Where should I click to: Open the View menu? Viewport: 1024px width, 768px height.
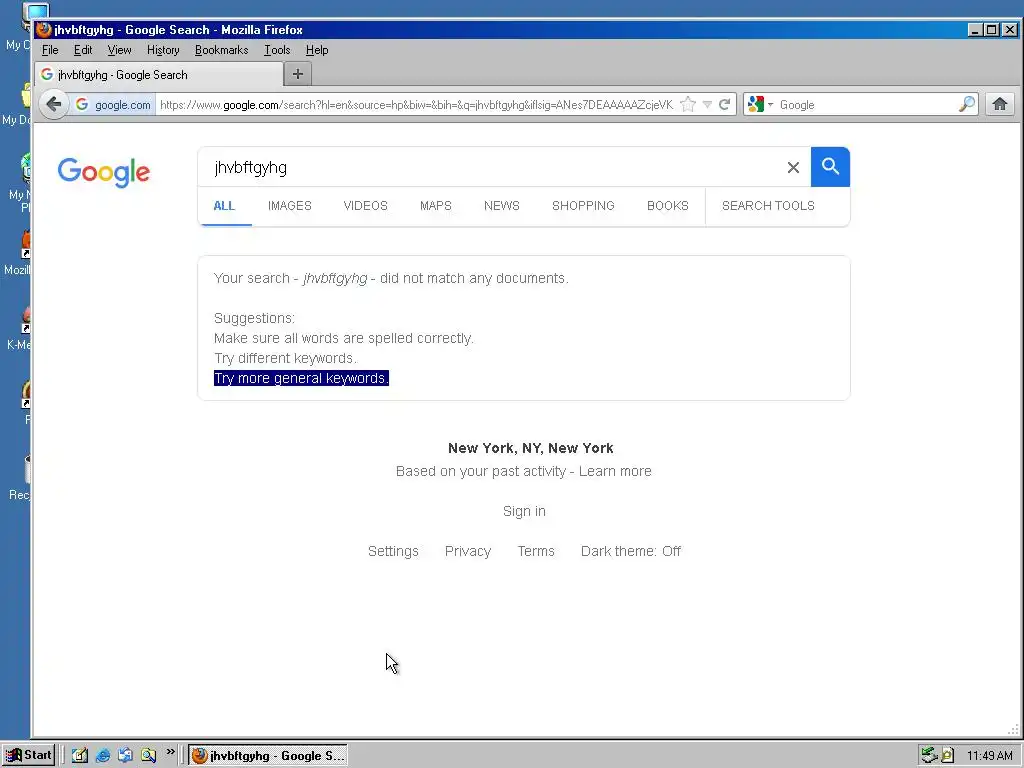click(x=119, y=50)
